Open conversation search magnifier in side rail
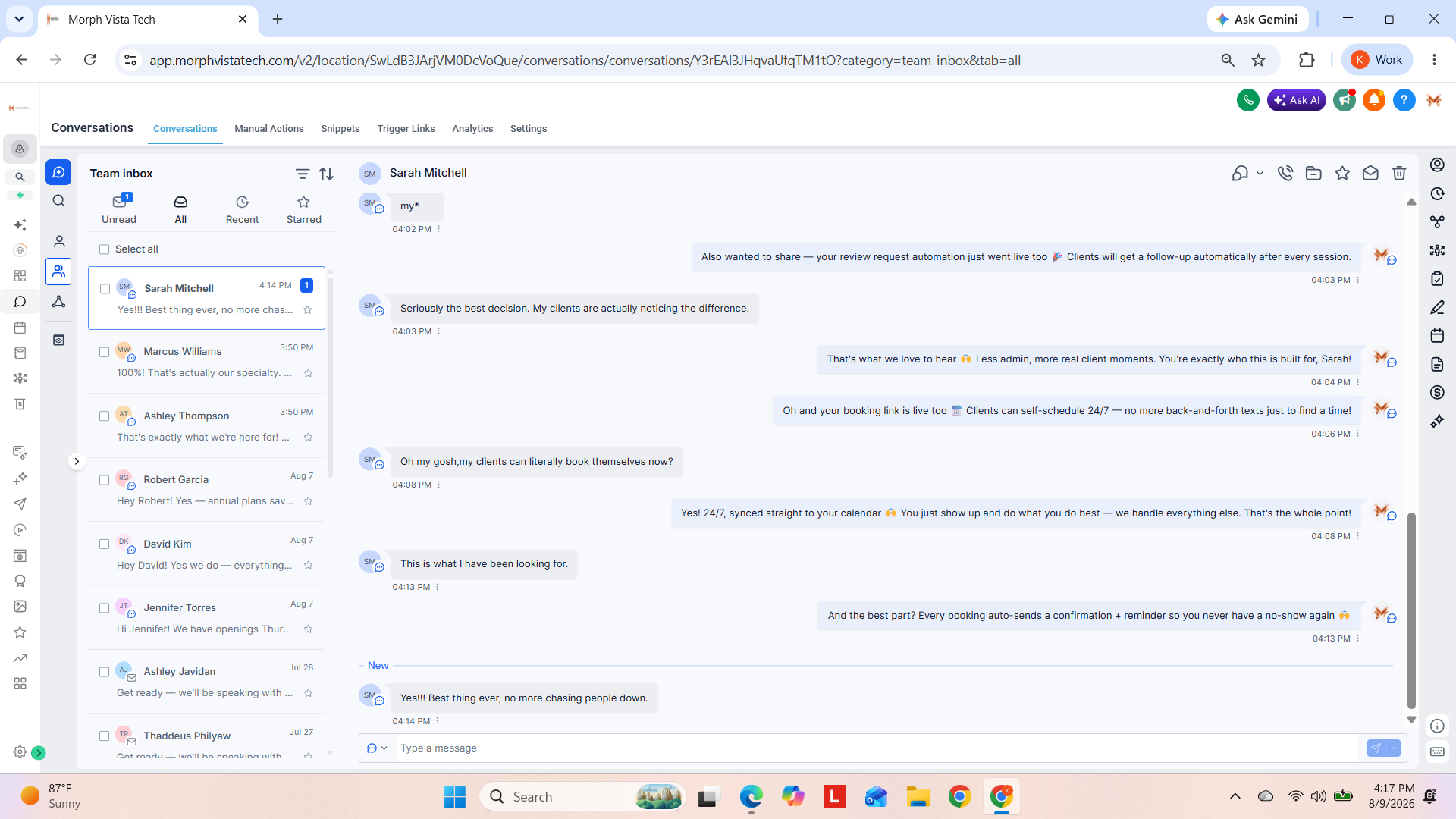 tap(58, 201)
